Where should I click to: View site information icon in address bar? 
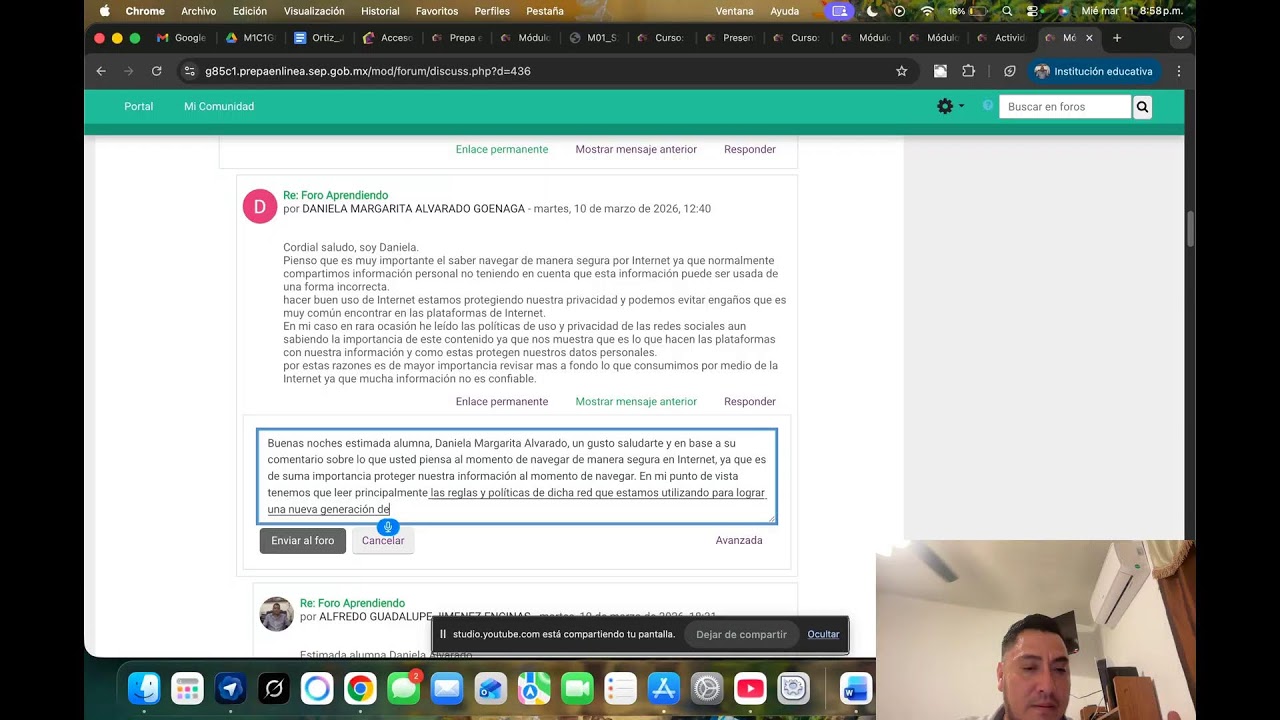[x=189, y=71]
